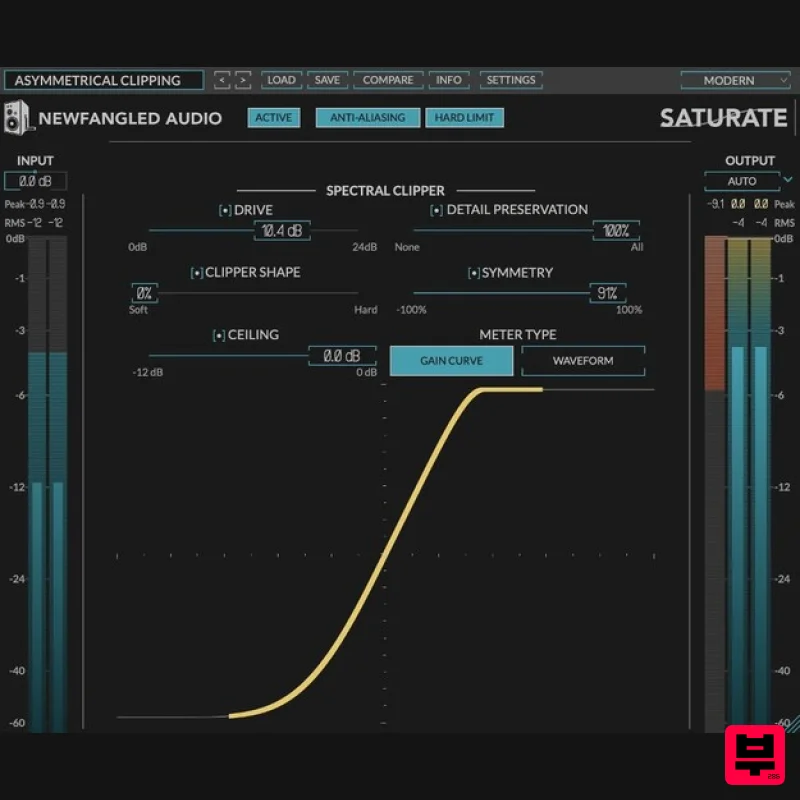Toggle the ACTIVE state of the plugin
This screenshot has height=800, width=800.
pos(273,117)
